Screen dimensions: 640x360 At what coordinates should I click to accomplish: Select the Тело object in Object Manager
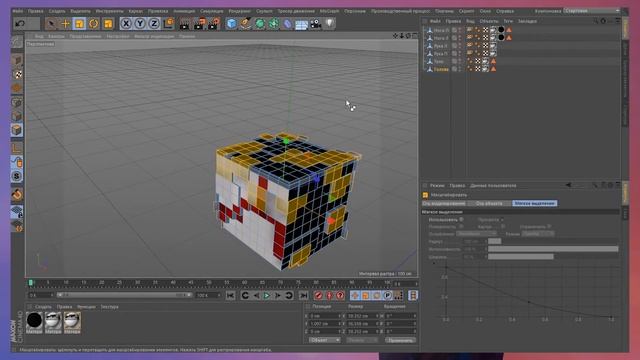[439, 62]
